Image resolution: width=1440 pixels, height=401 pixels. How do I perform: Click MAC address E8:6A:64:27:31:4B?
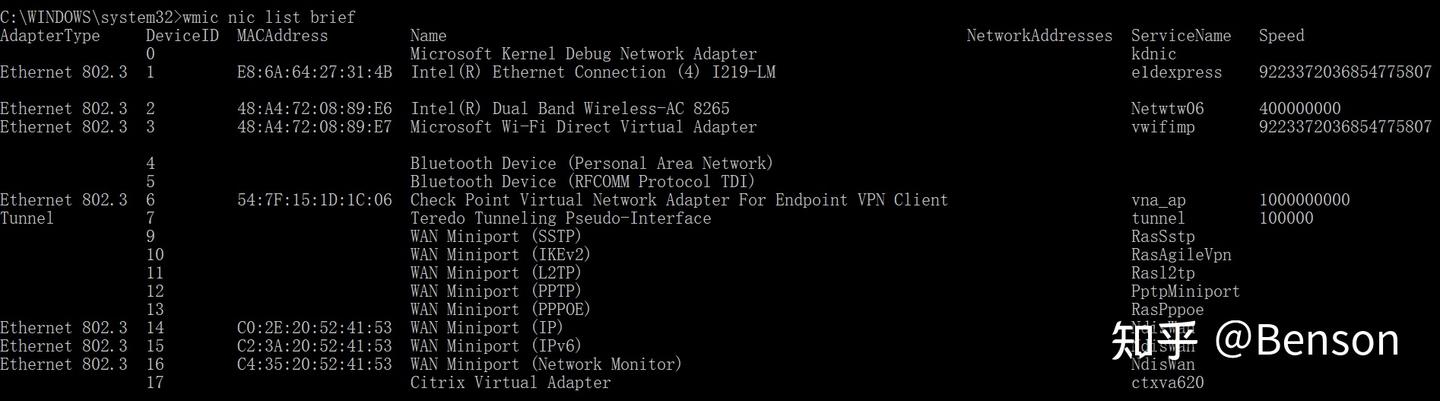314,72
